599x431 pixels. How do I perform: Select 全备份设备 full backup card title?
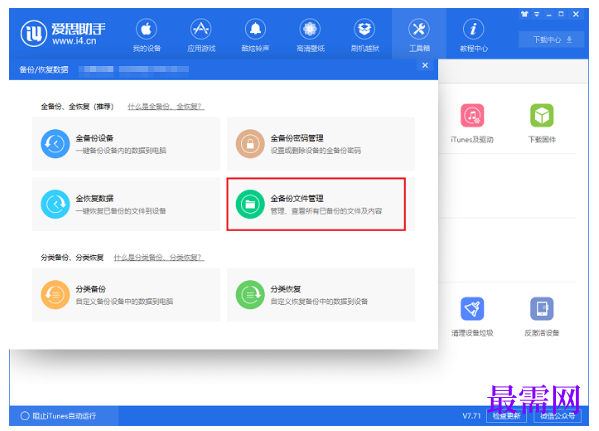(x=94, y=138)
